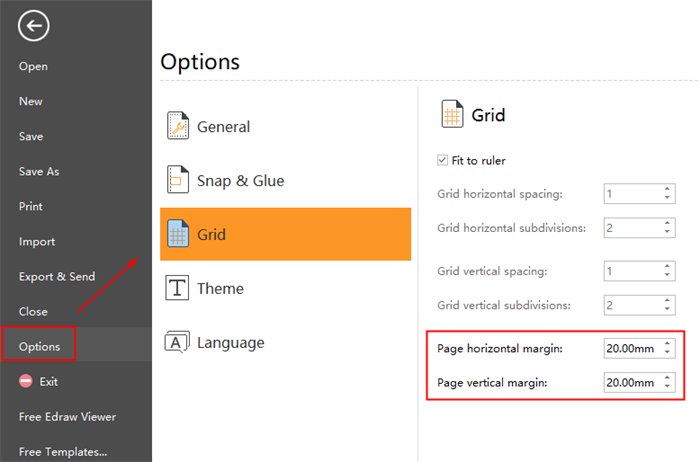Image resolution: width=700 pixels, height=462 pixels.
Task: Decrease Grid horizontal subdivisions value
Action: 667,232
